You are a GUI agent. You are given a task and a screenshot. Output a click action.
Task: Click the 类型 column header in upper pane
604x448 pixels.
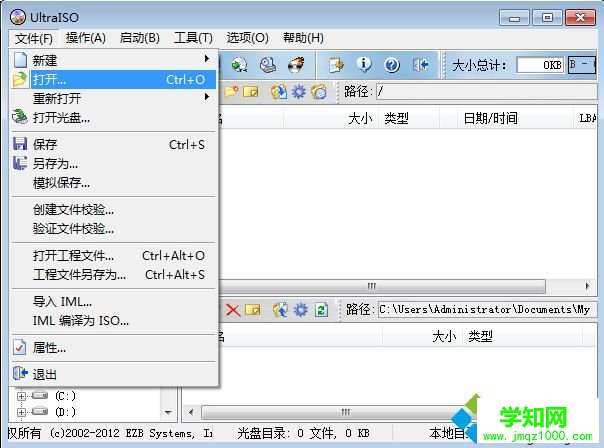coord(409,118)
